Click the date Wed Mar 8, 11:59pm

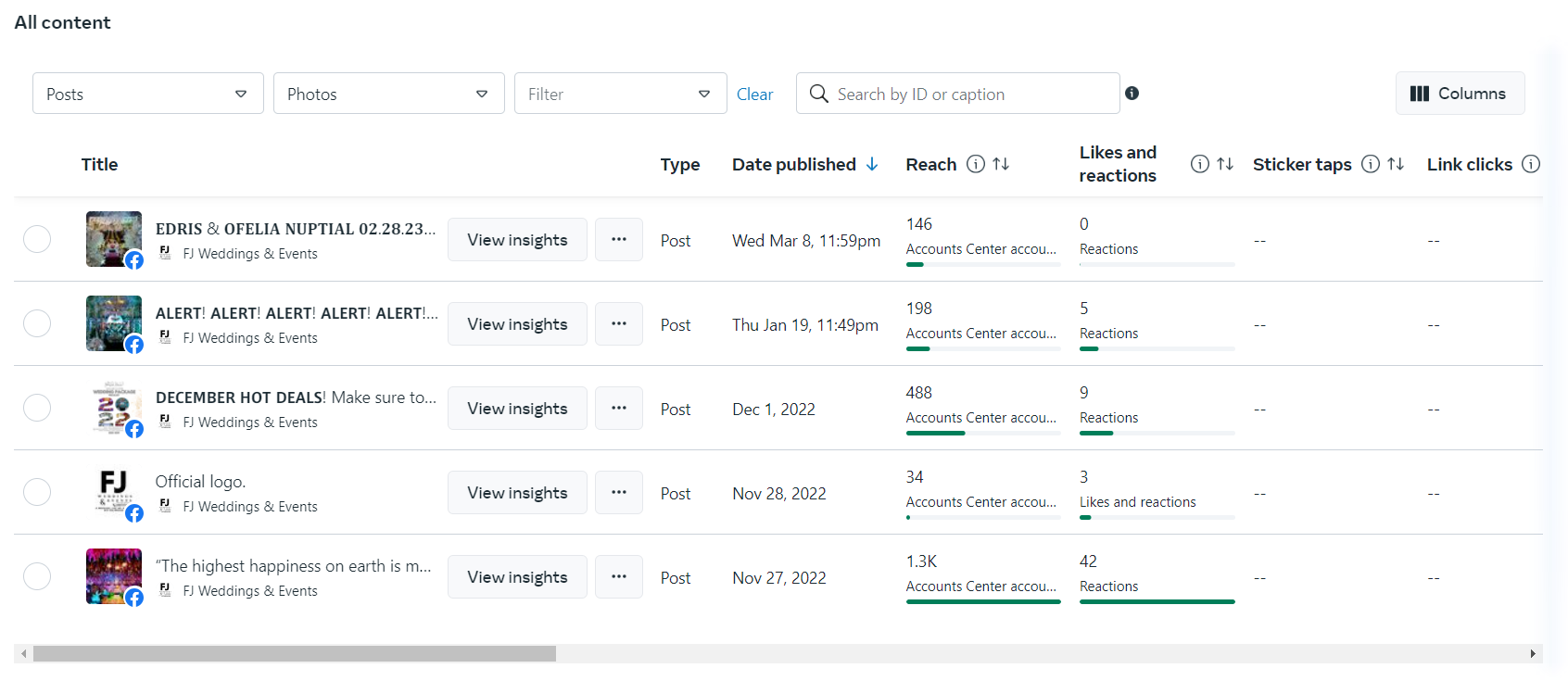point(806,241)
